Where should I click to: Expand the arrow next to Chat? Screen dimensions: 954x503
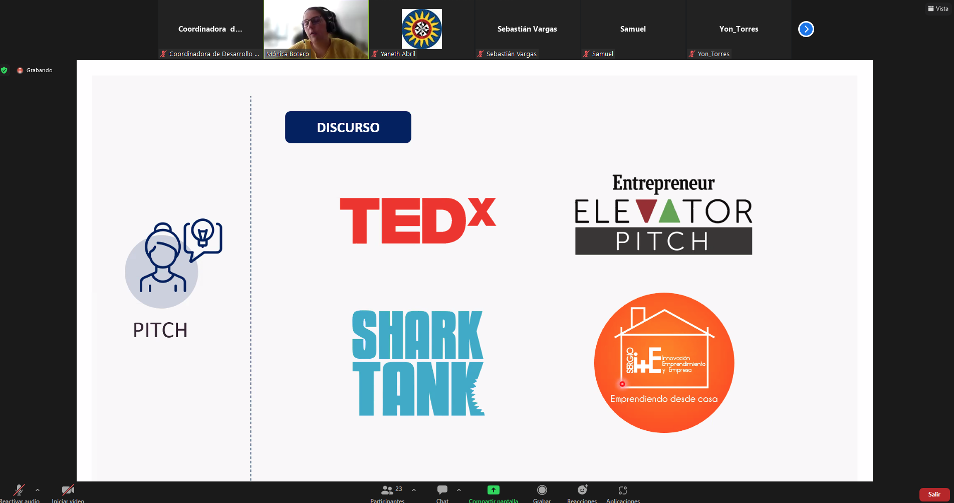point(459,490)
